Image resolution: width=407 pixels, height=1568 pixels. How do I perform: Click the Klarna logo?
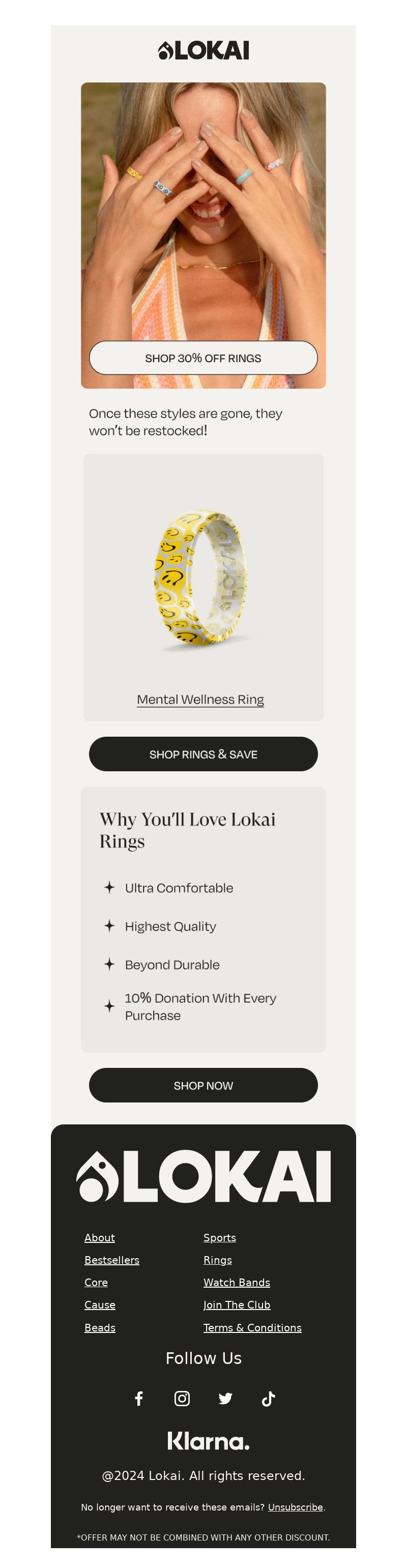208,1441
